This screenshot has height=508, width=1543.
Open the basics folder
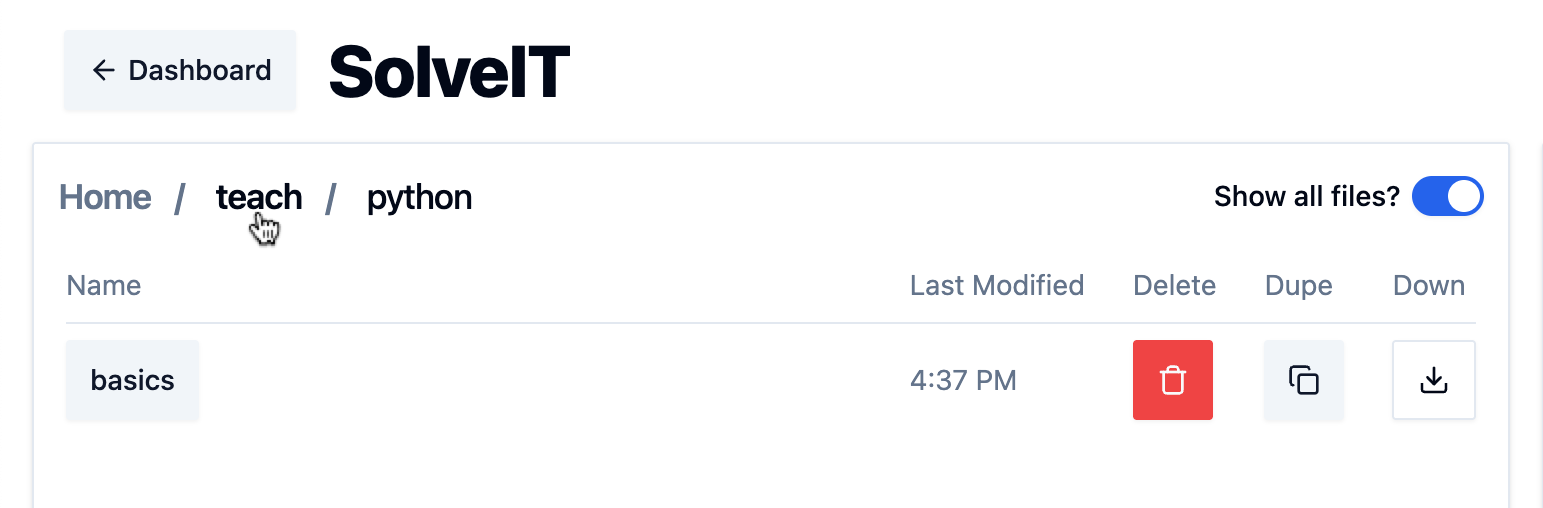[132, 380]
